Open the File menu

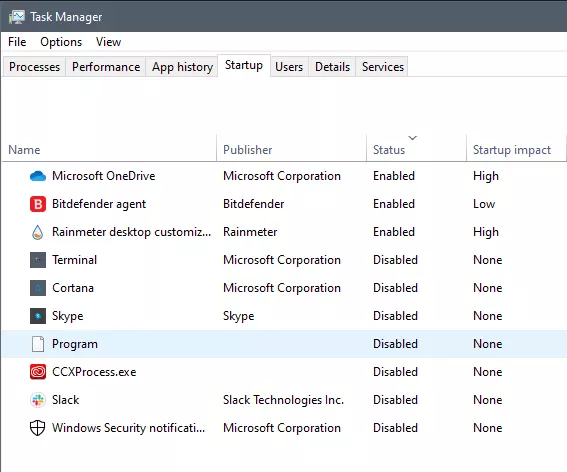(17, 42)
